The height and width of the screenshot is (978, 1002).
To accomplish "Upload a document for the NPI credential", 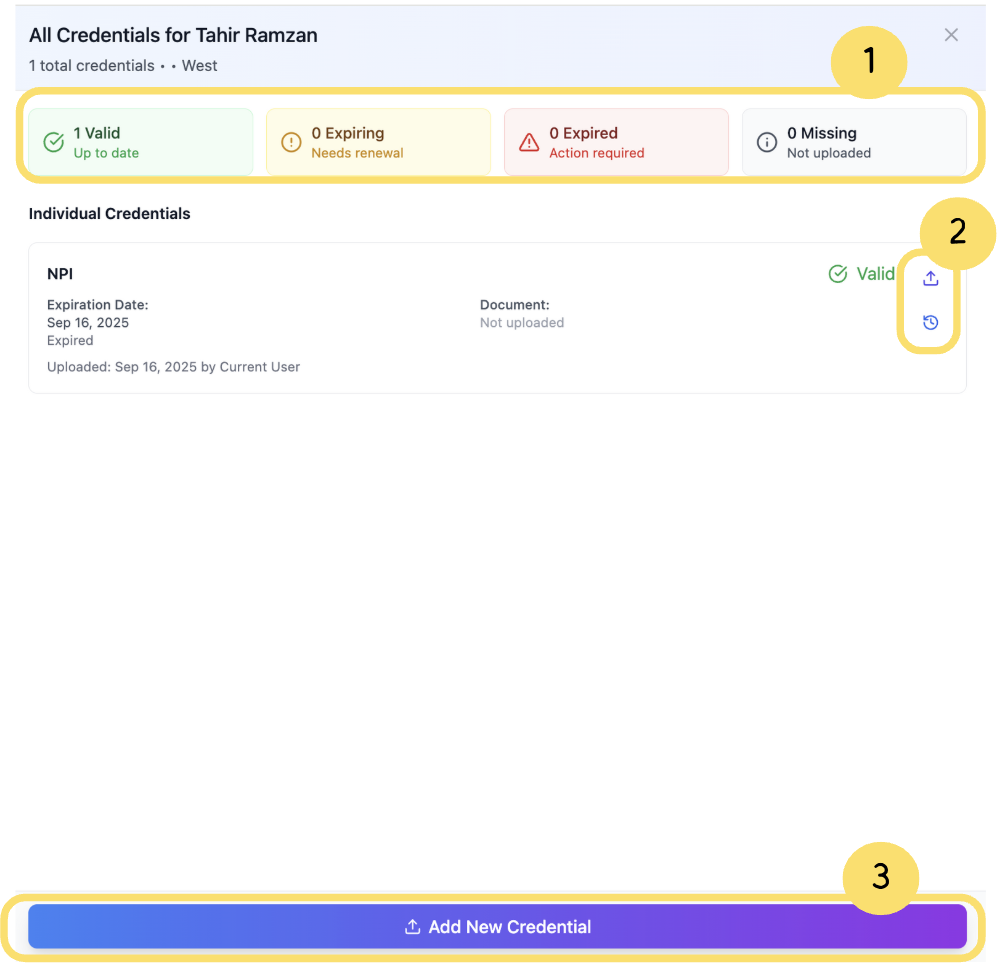I will (x=930, y=278).
